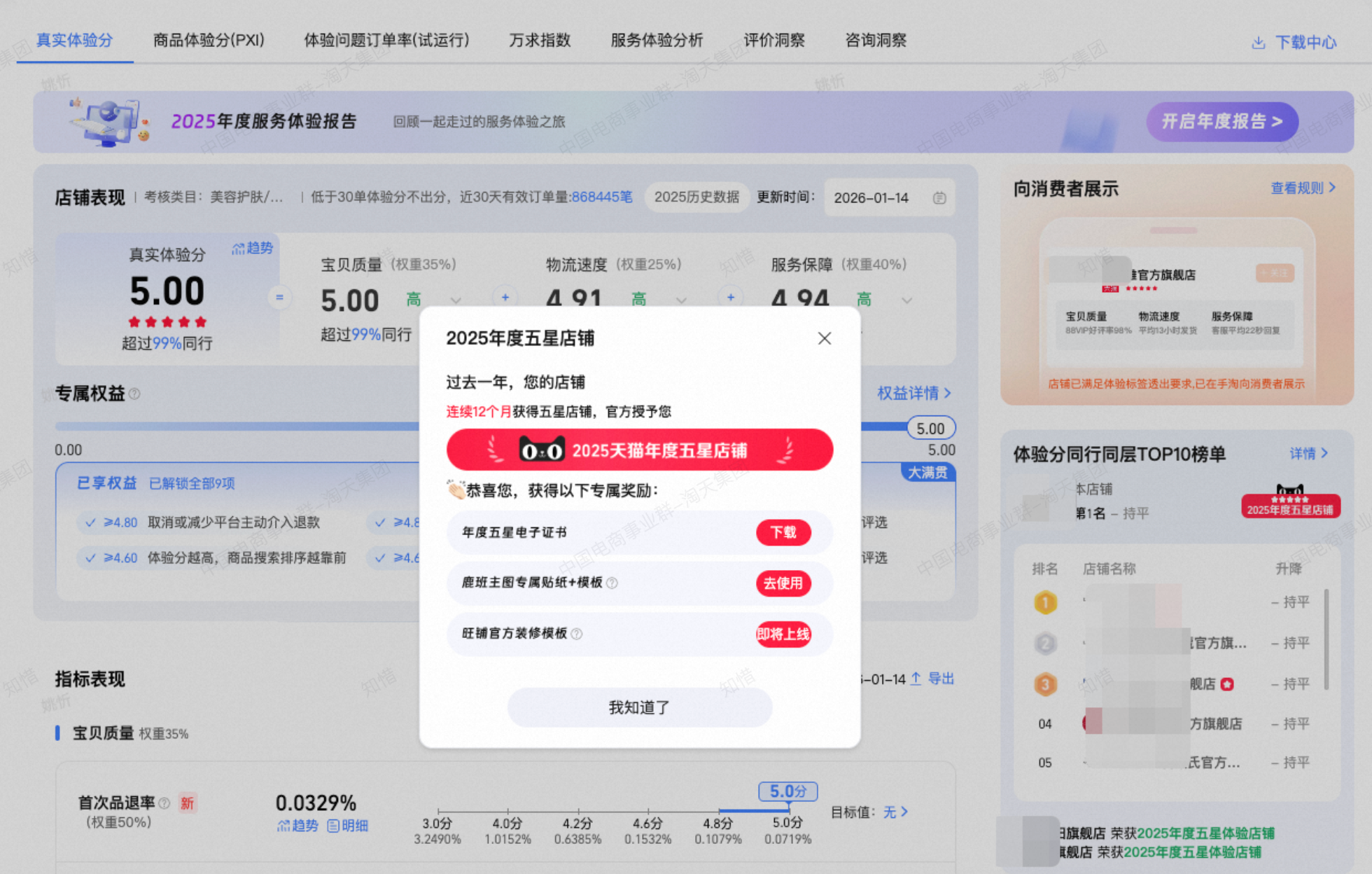Click the 5.0分 marker on score scale
Screen dimensions: 1372x874
pyautogui.click(x=788, y=791)
